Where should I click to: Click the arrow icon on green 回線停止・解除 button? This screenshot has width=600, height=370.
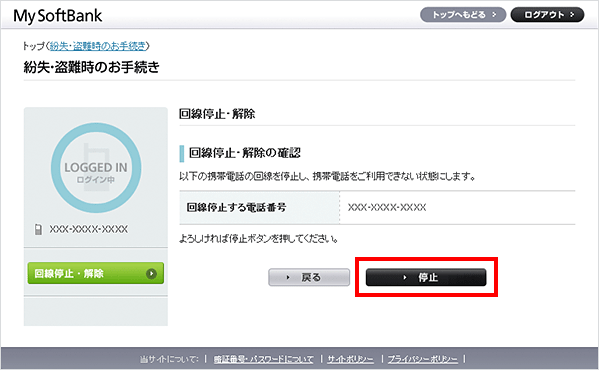[152, 274]
